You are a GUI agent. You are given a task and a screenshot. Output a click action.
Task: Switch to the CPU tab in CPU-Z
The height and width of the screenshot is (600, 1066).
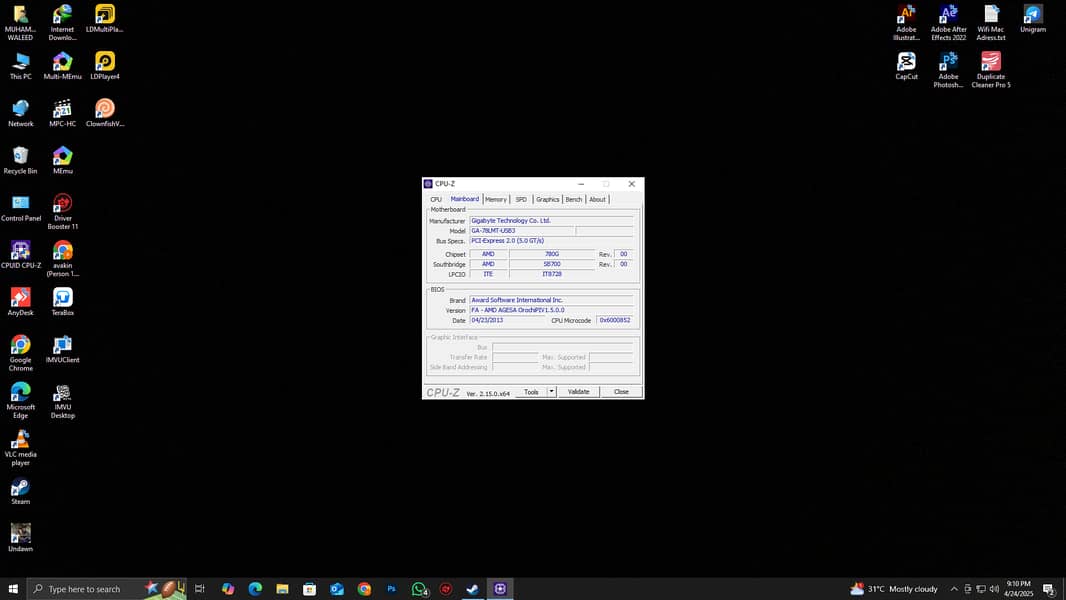(x=436, y=200)
